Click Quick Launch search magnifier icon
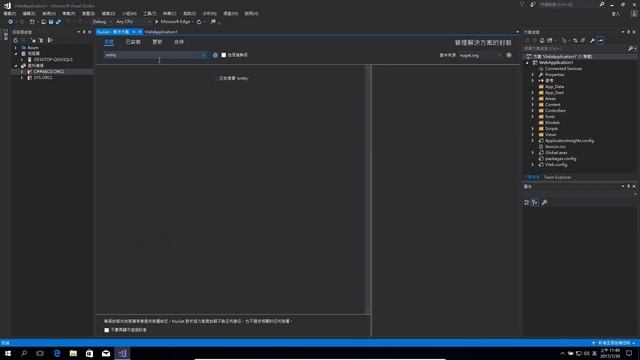Viewport: 640px width, 360px height. [x=602, y=4]
